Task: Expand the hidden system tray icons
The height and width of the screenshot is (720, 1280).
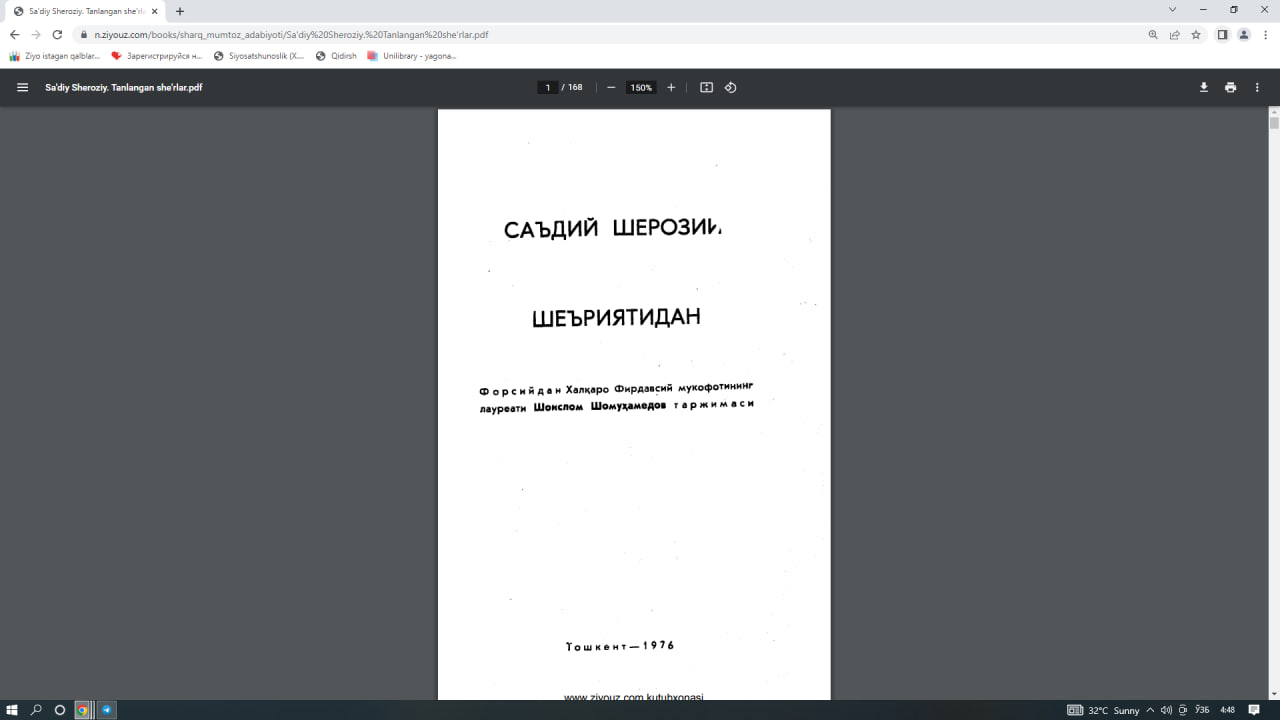Action: coord(1149,710)
